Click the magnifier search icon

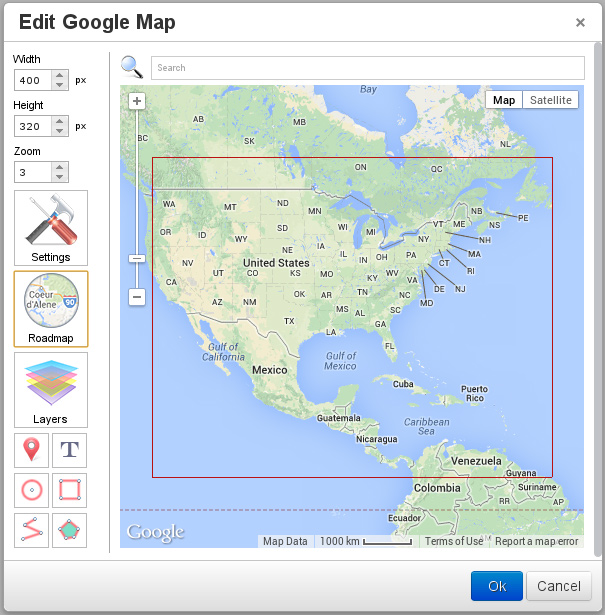(132, 67)
